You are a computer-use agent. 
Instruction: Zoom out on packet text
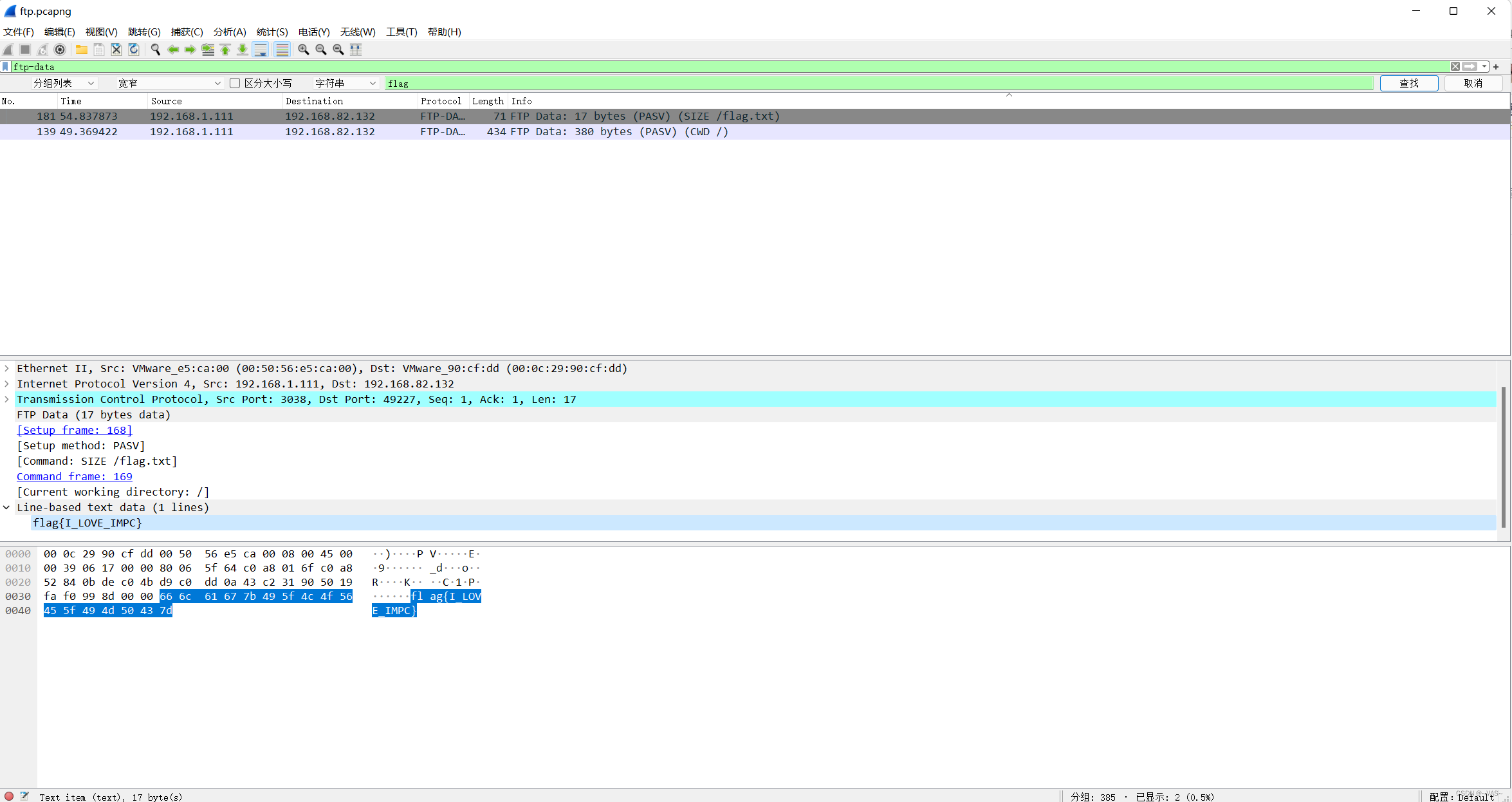coord(321,50)
